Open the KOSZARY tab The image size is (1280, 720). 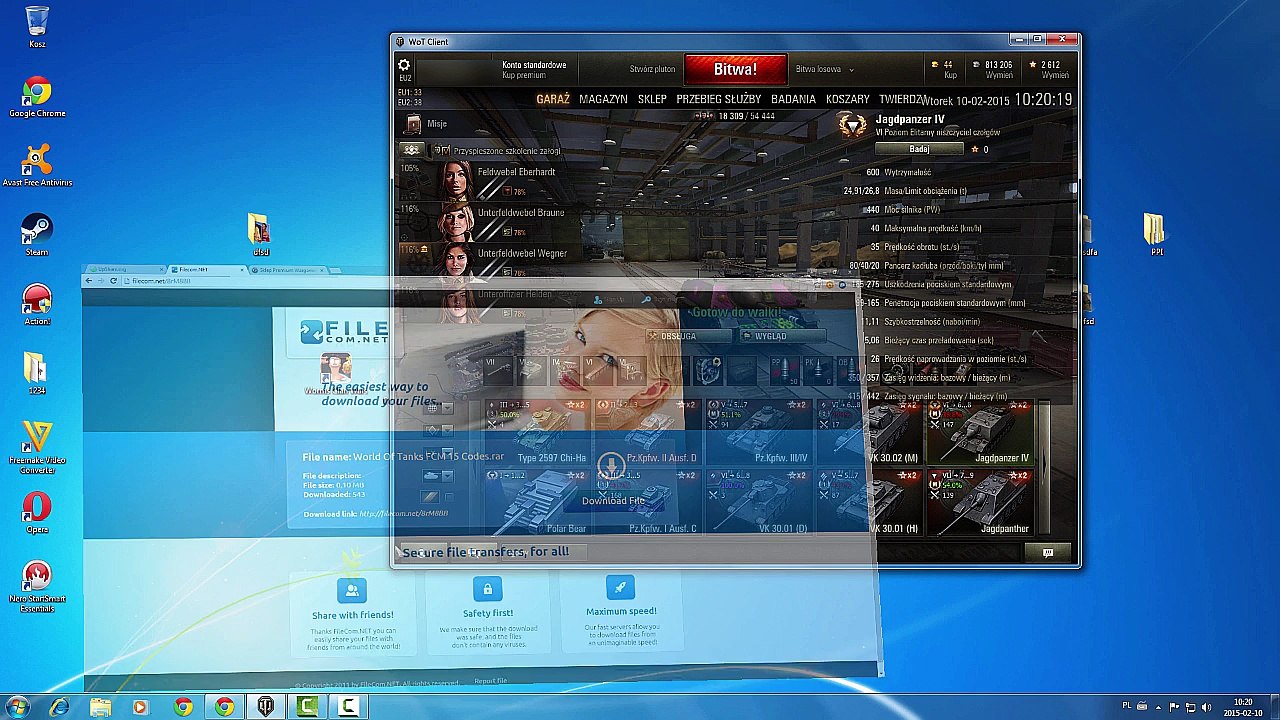pos(848,100)
